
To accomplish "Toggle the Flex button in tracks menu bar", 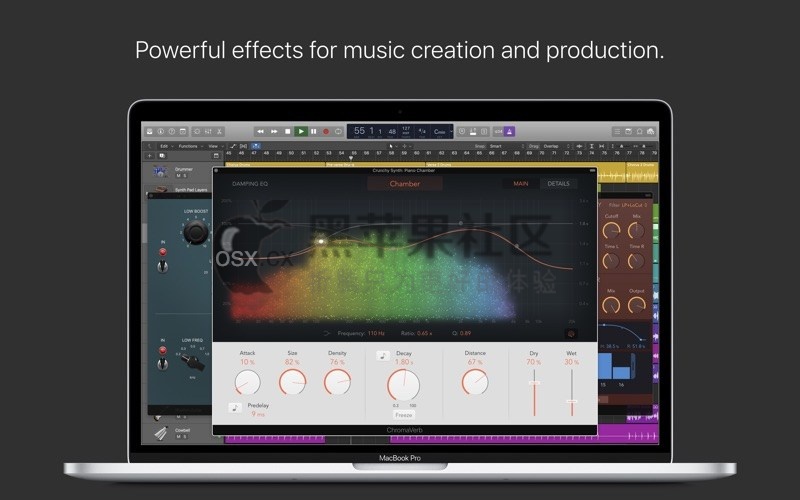I will click(243, 146).
